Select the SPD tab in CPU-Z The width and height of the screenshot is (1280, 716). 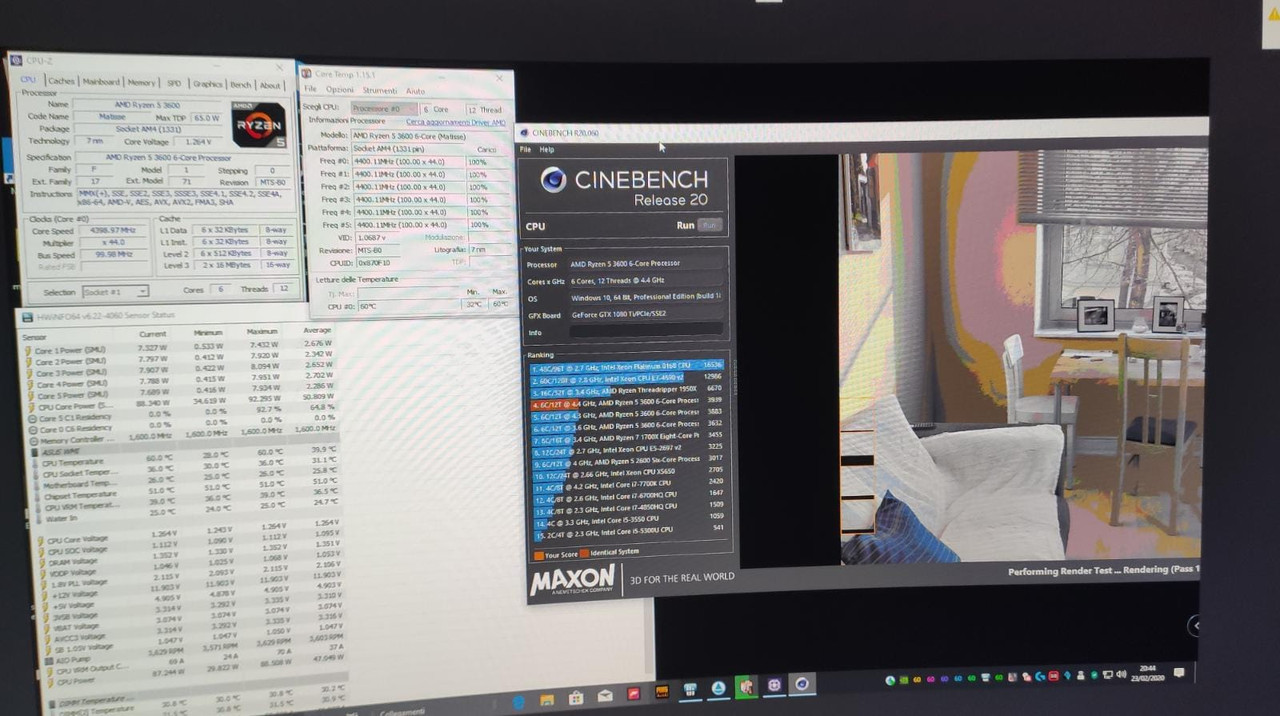(174, 84)
